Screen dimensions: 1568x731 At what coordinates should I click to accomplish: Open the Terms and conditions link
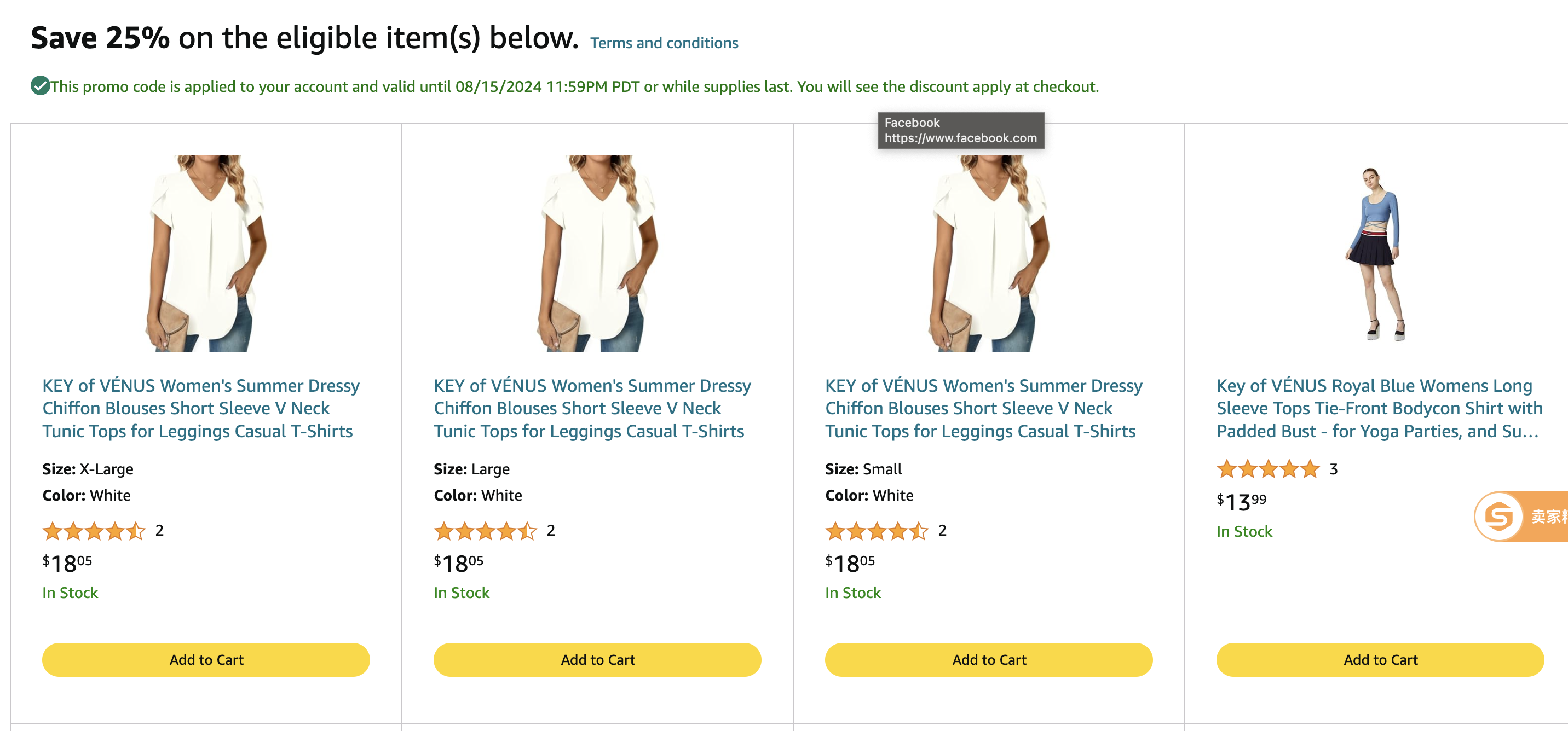click(664, 42)
